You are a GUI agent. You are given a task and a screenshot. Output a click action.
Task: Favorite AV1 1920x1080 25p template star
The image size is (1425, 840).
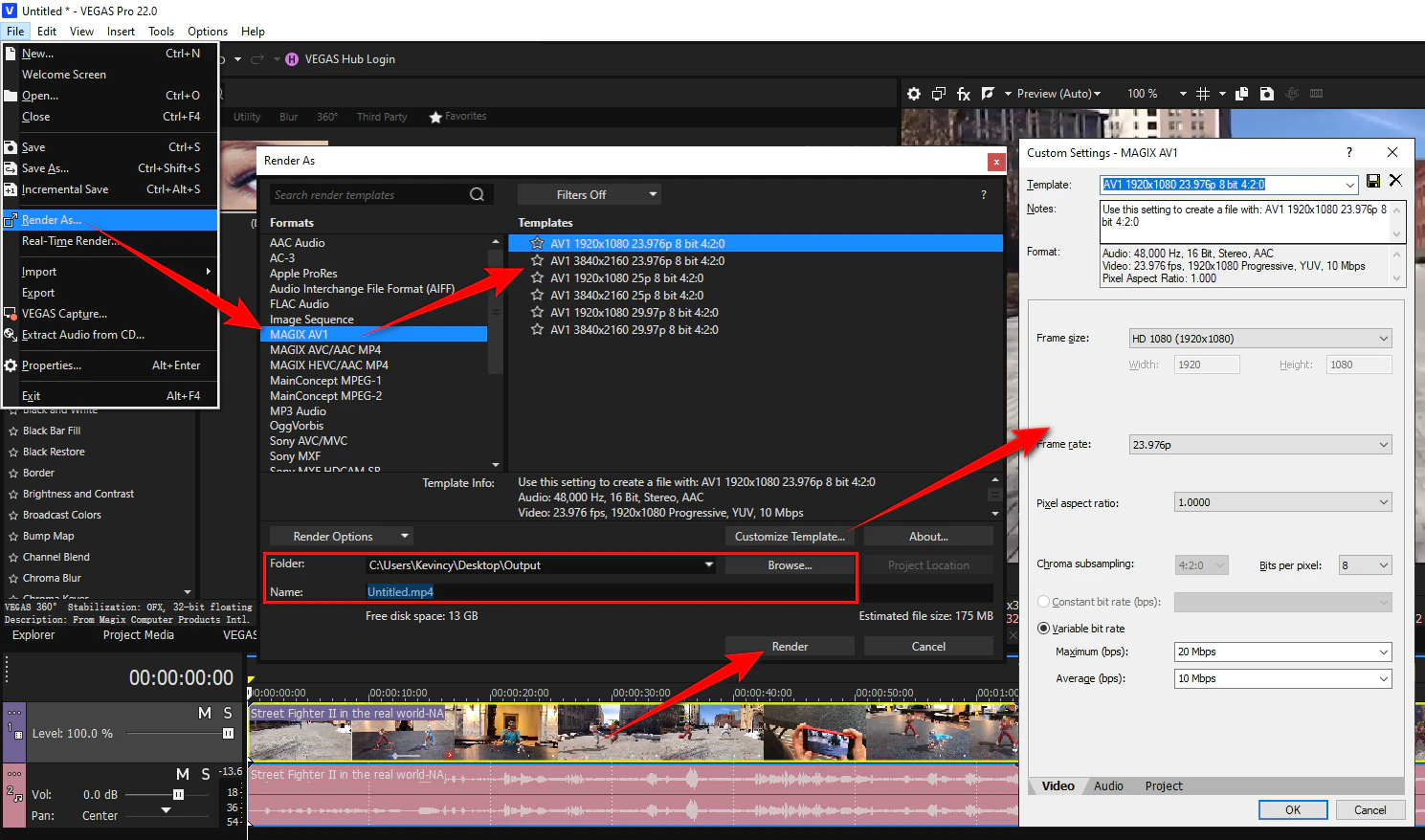(x=538, y=277)
